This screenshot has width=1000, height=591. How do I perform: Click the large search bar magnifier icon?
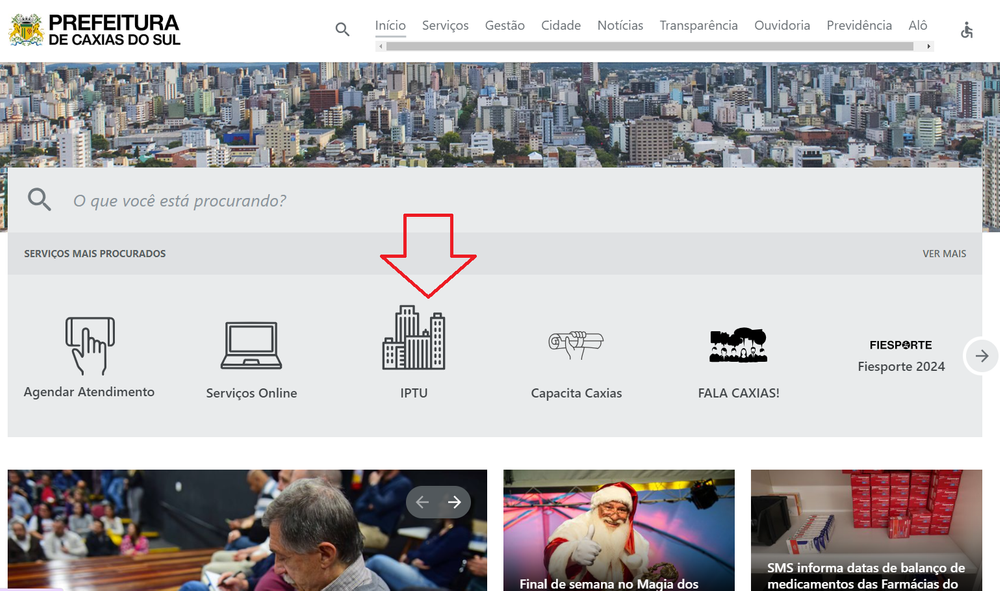tap(39, 200)
